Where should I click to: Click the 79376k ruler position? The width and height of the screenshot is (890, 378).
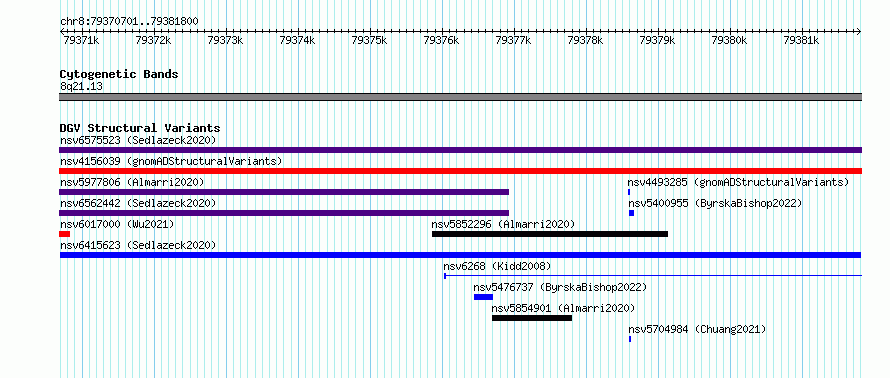click(442, 40)
